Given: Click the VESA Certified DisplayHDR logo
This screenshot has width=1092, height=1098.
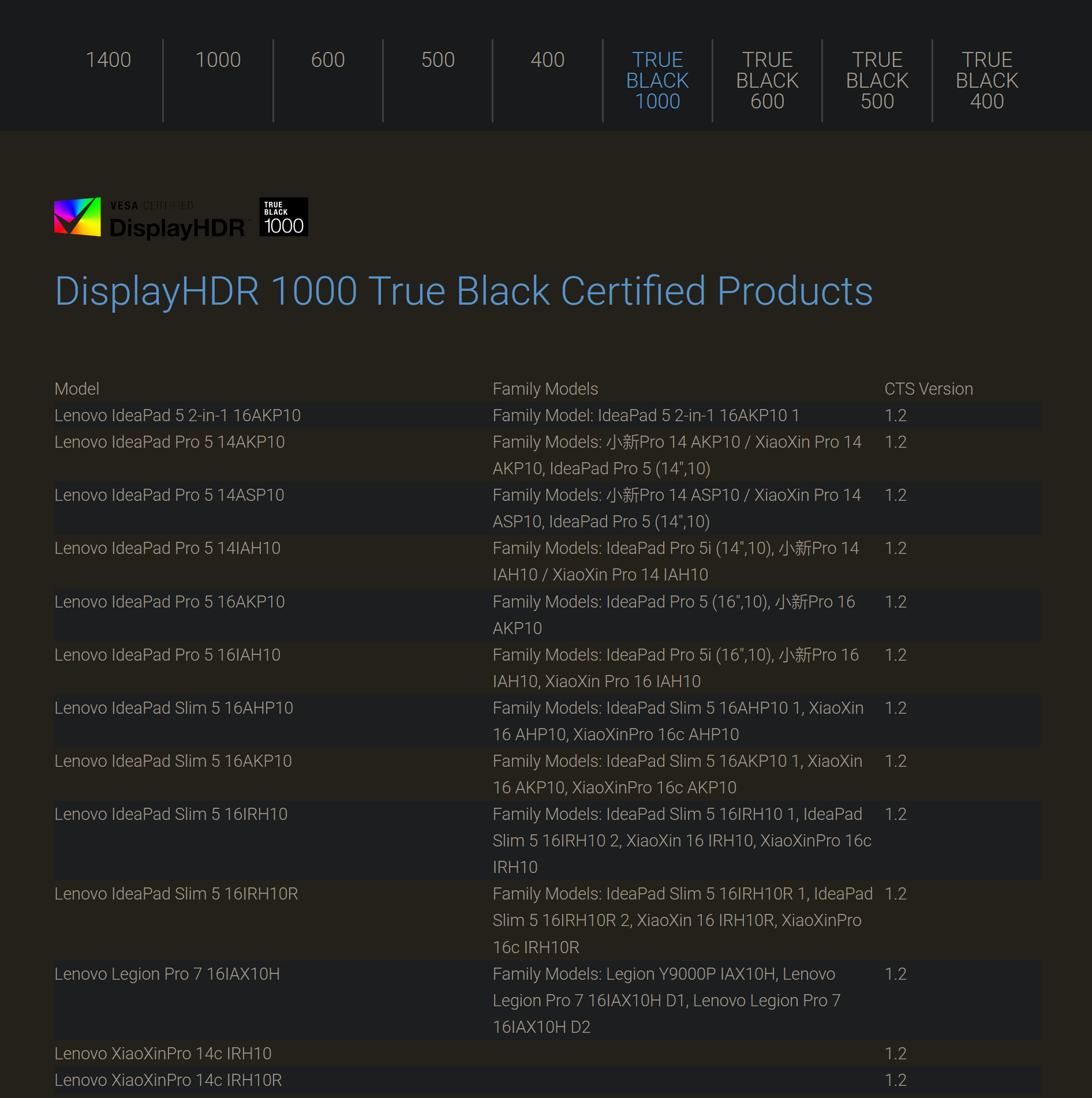Looking at the screenshot, I should coord(150,218).
